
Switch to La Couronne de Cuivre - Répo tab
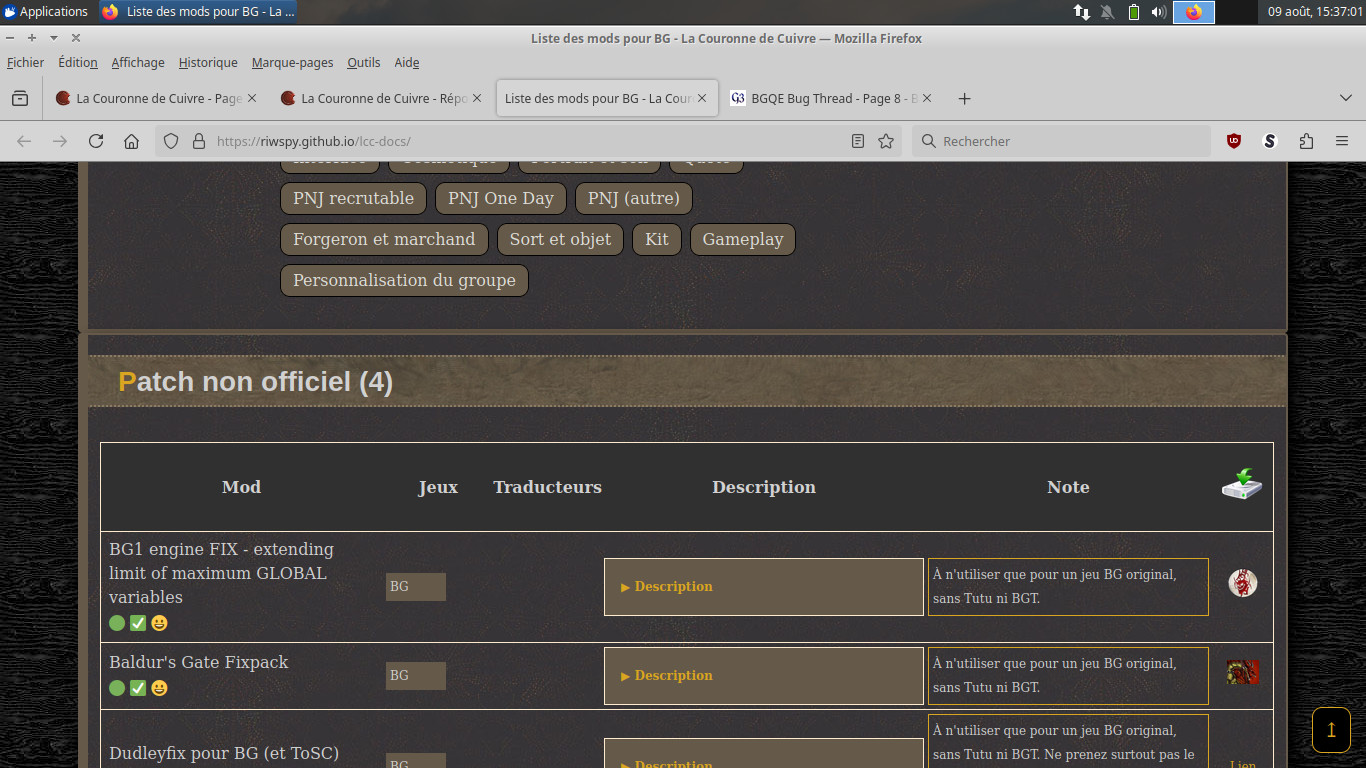[381, 98]
